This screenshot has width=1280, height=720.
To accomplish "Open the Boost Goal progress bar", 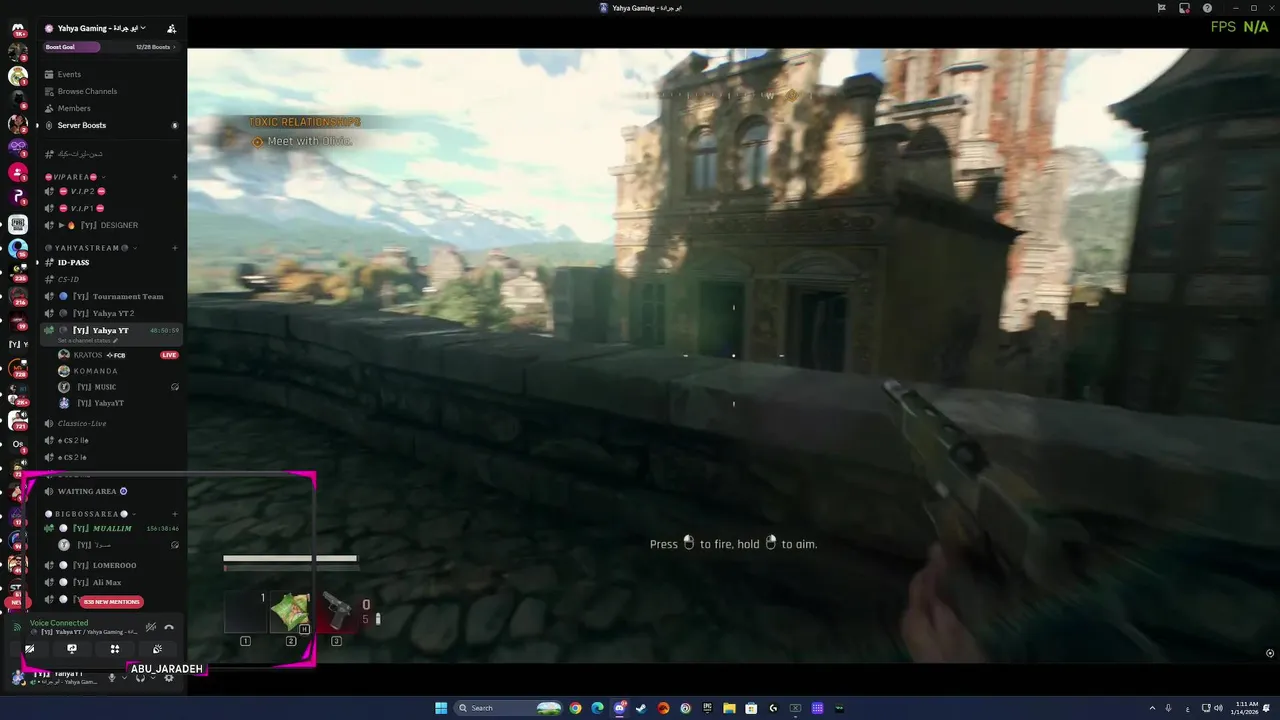I will coord(110,47).
